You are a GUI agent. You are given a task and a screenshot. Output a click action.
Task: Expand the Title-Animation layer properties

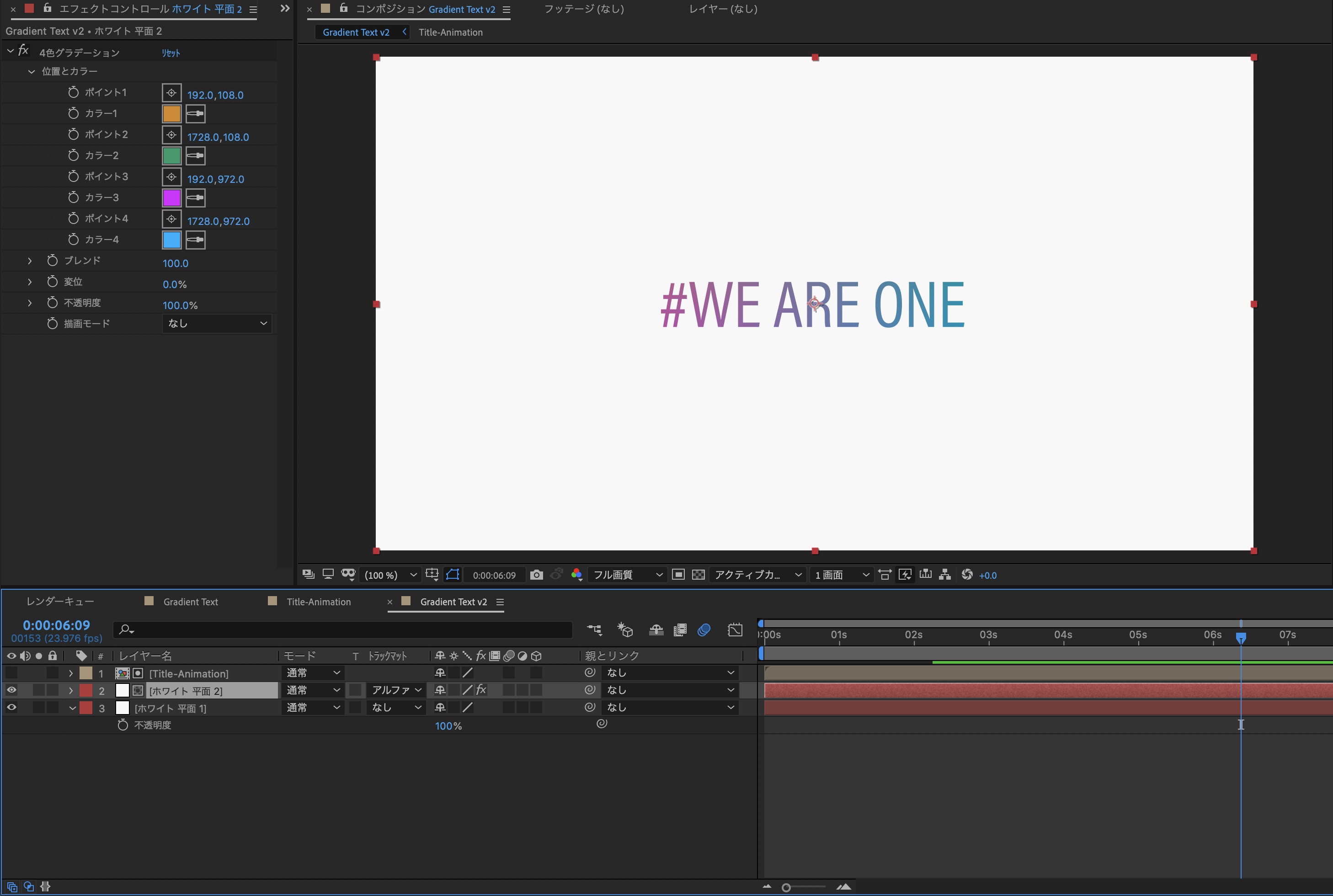[x=71, y=673]
